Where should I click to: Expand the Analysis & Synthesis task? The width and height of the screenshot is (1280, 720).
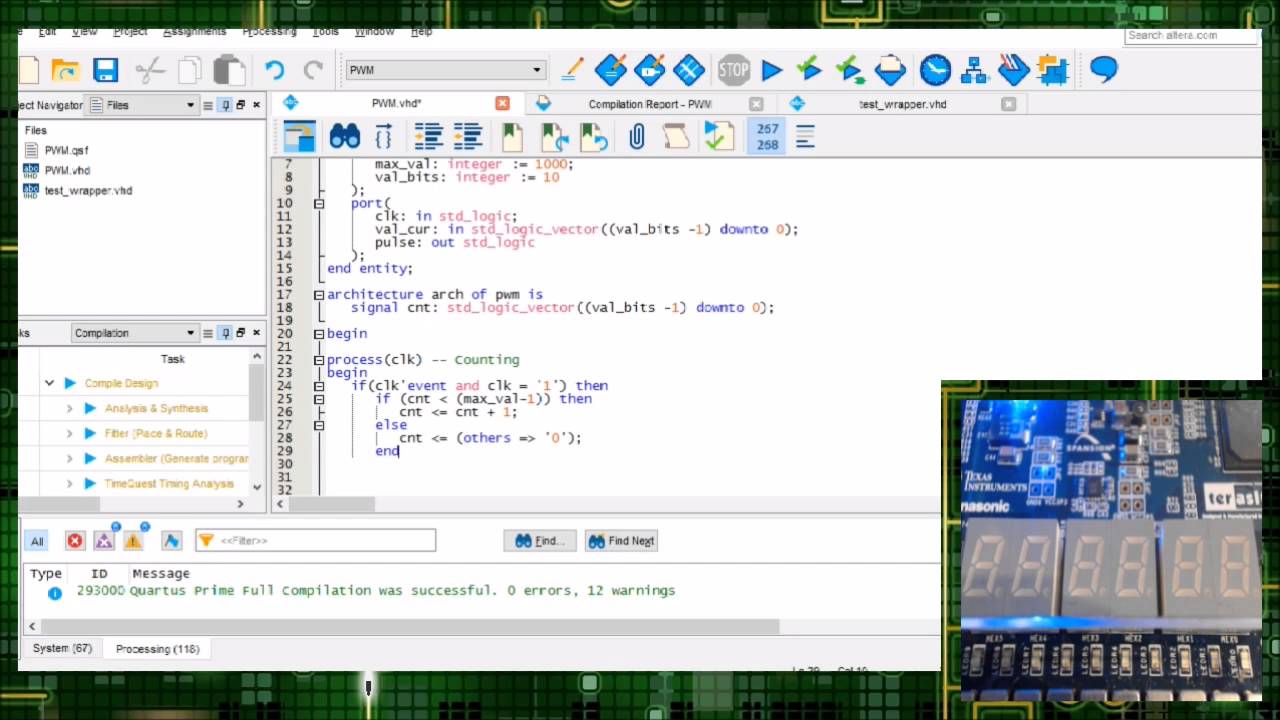pyautogui.click(x=69, y=408)
